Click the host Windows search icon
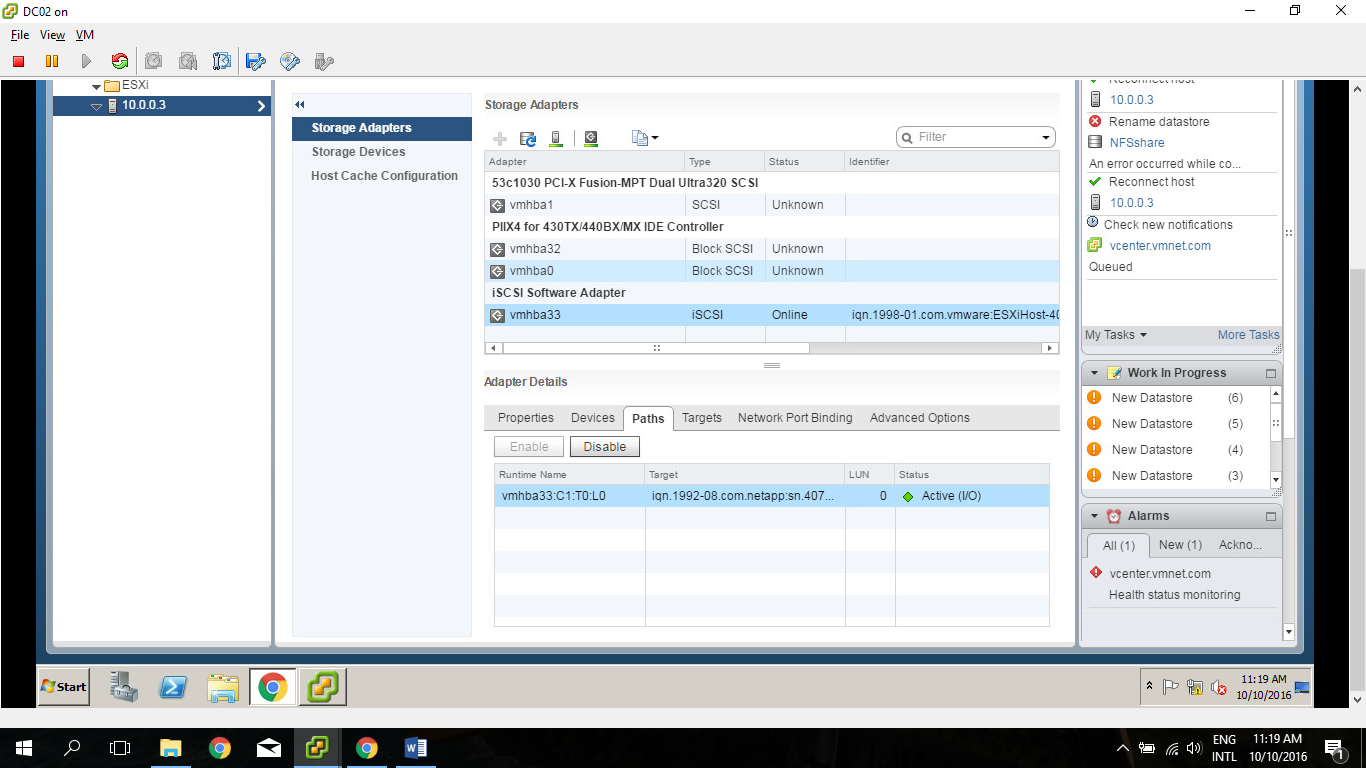The width and height of the screenshot is (1366, 768). coord(72,748)
